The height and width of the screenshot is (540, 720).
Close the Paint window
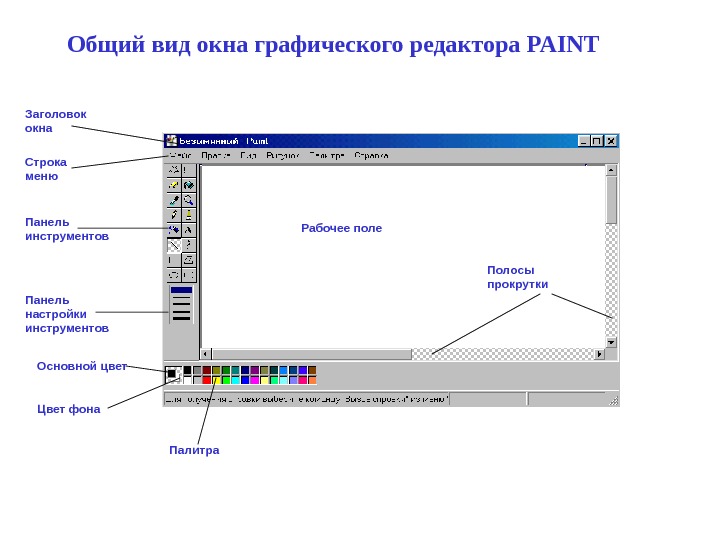tap(611, 141)
